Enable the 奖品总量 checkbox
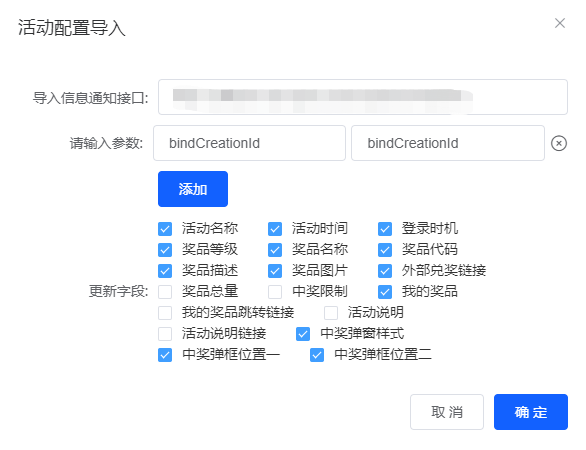 (x=165, y=292)
